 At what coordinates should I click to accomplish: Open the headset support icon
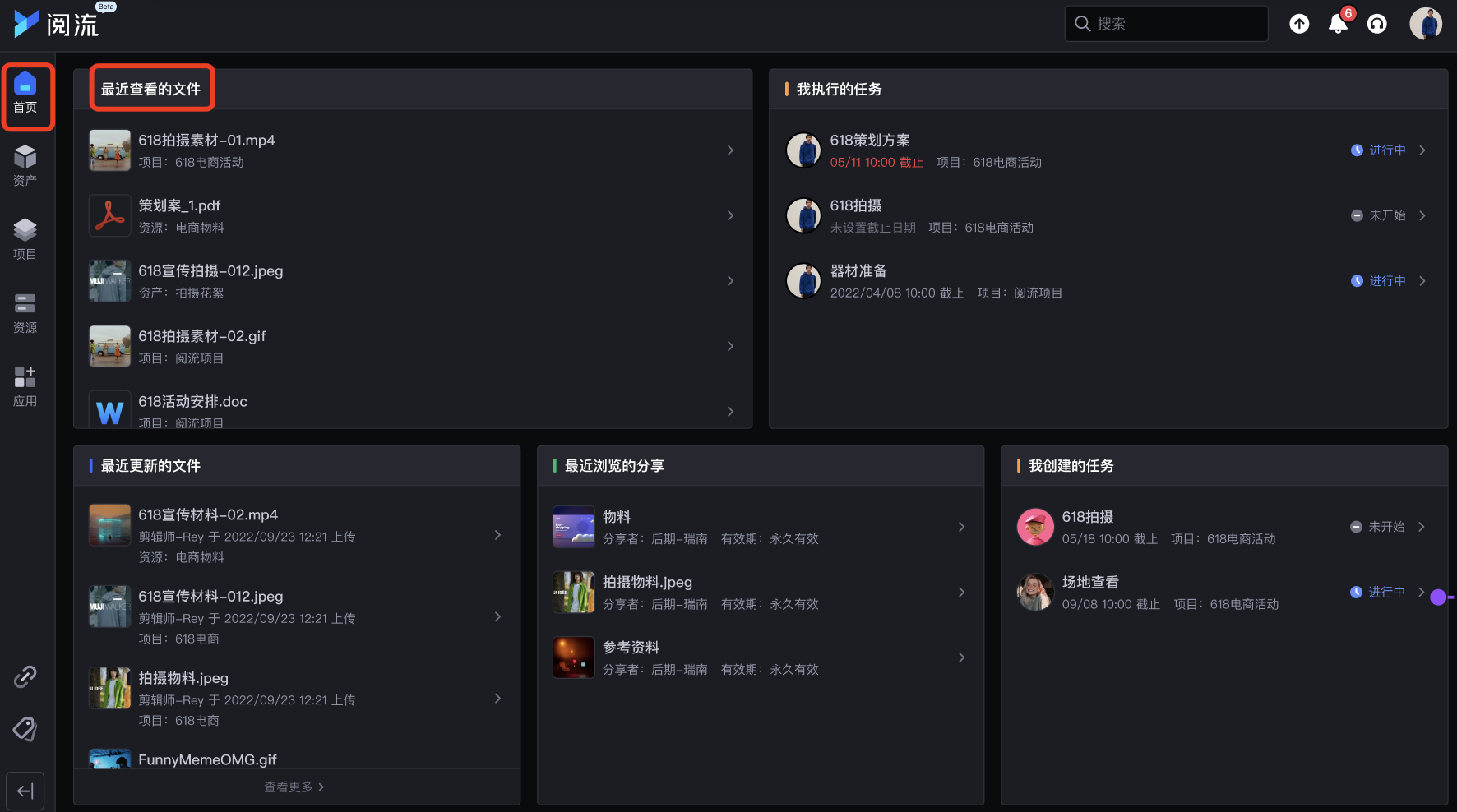click(1377, 24)
